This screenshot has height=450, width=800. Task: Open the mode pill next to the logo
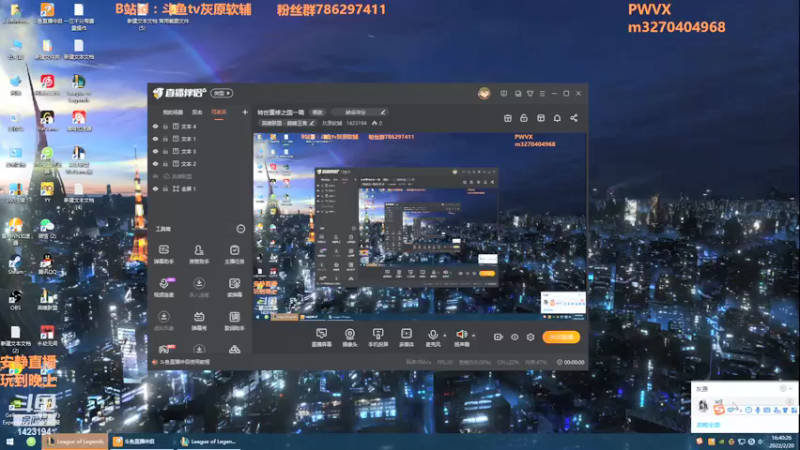click(222, 93)
